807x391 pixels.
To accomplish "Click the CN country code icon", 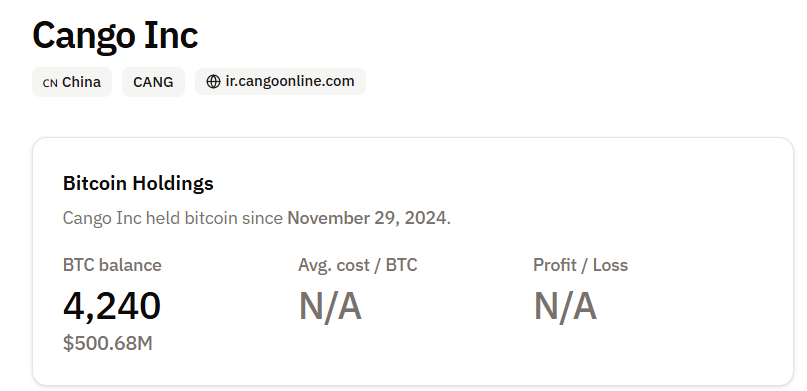I will pyautogui.click(x=50, y=83).
